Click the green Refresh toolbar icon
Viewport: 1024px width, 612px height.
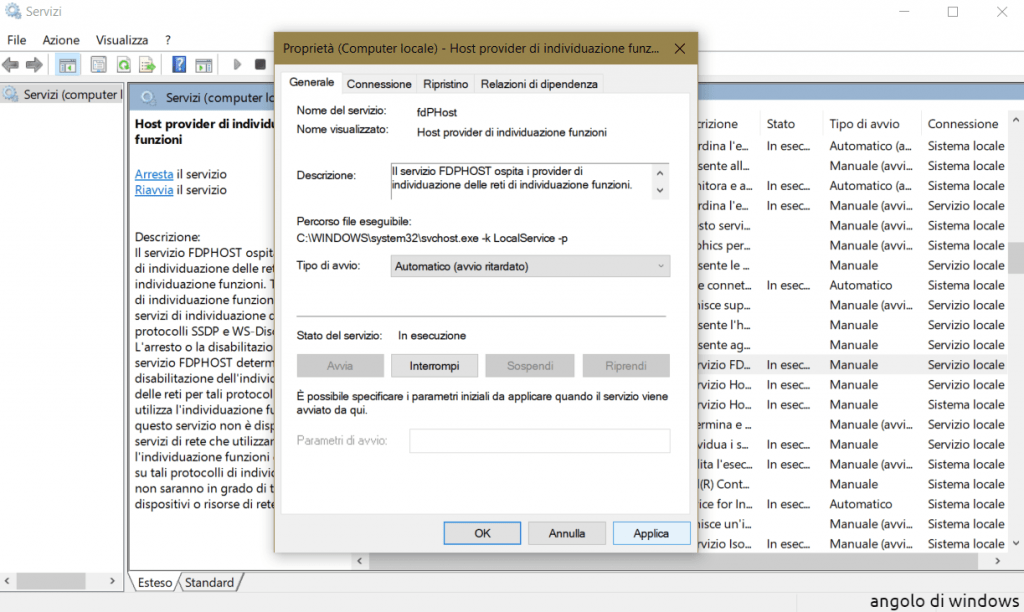(123, 65)
